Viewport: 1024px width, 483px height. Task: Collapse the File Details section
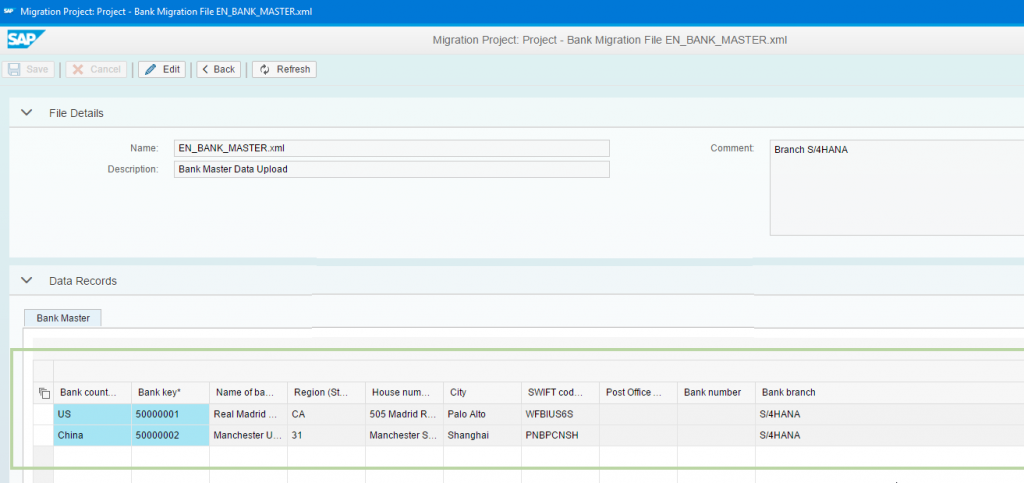tap(27, 113)
